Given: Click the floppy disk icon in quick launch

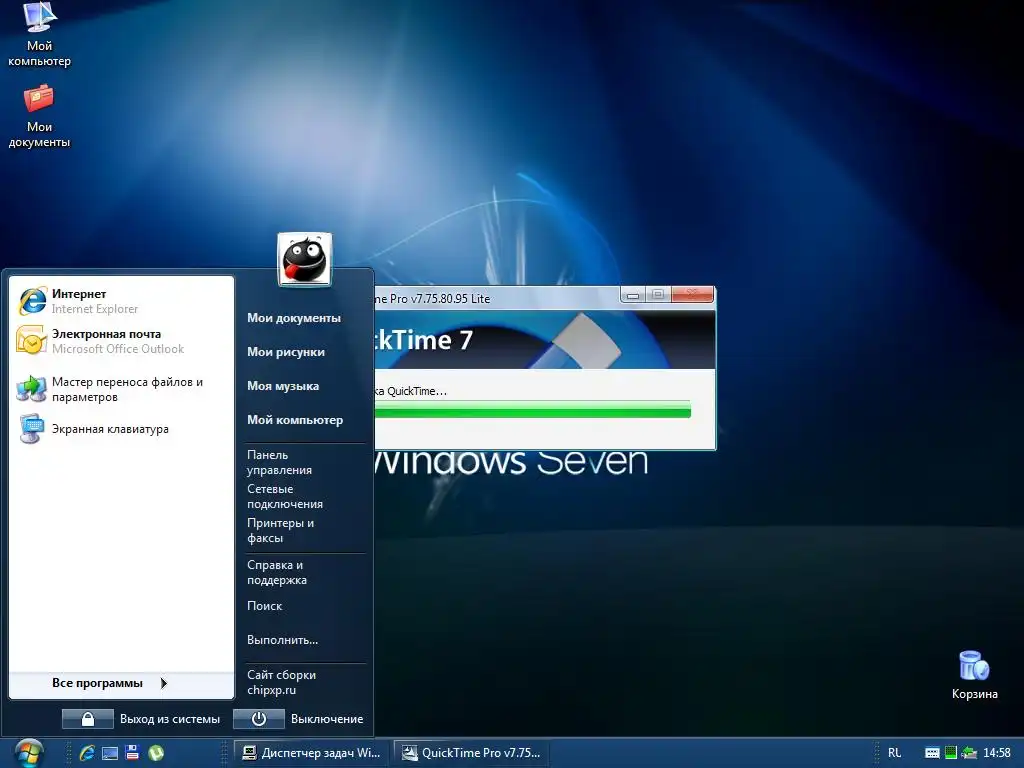Looking at the screenshot, I should [x=133, y=753].
